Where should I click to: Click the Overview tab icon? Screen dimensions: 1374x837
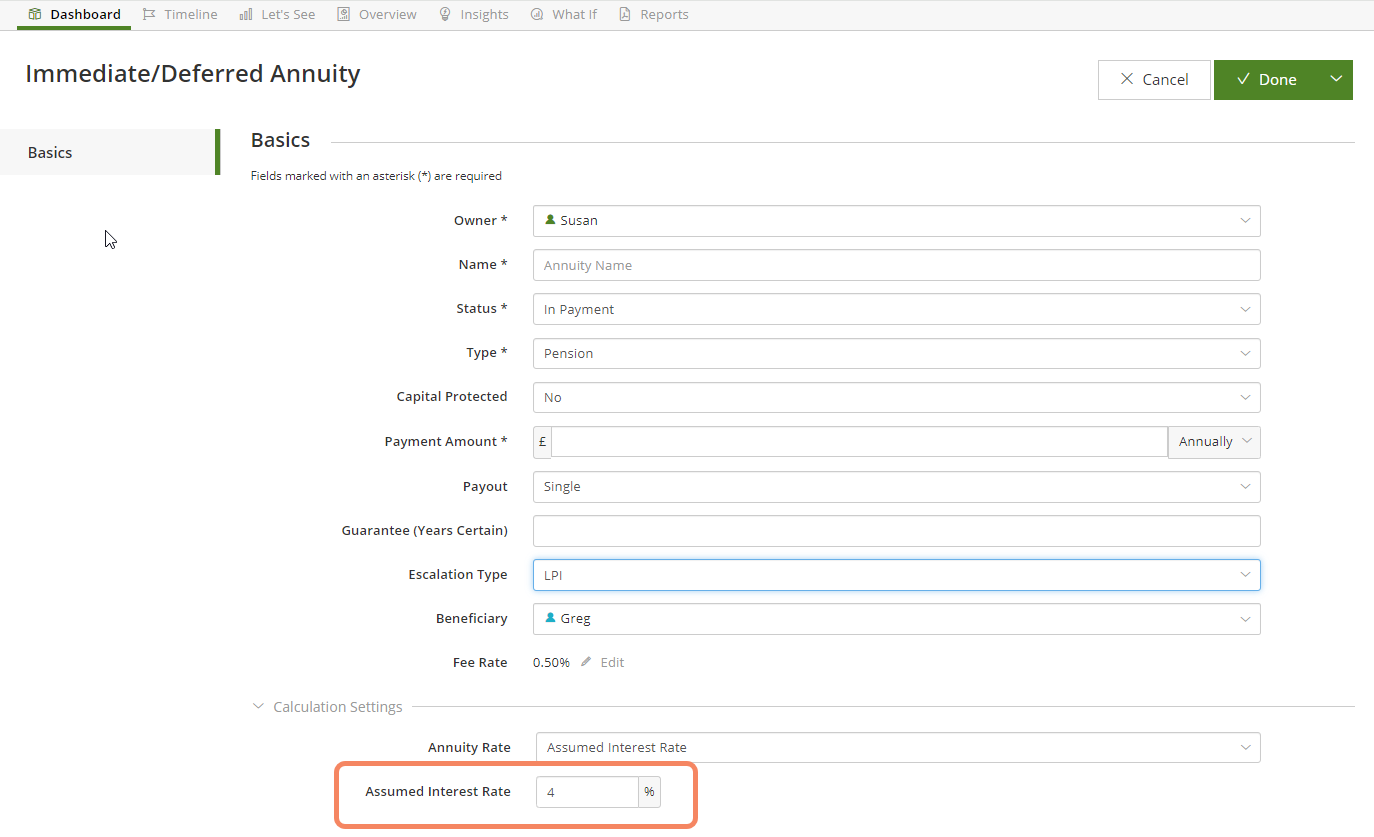point(344,15)
